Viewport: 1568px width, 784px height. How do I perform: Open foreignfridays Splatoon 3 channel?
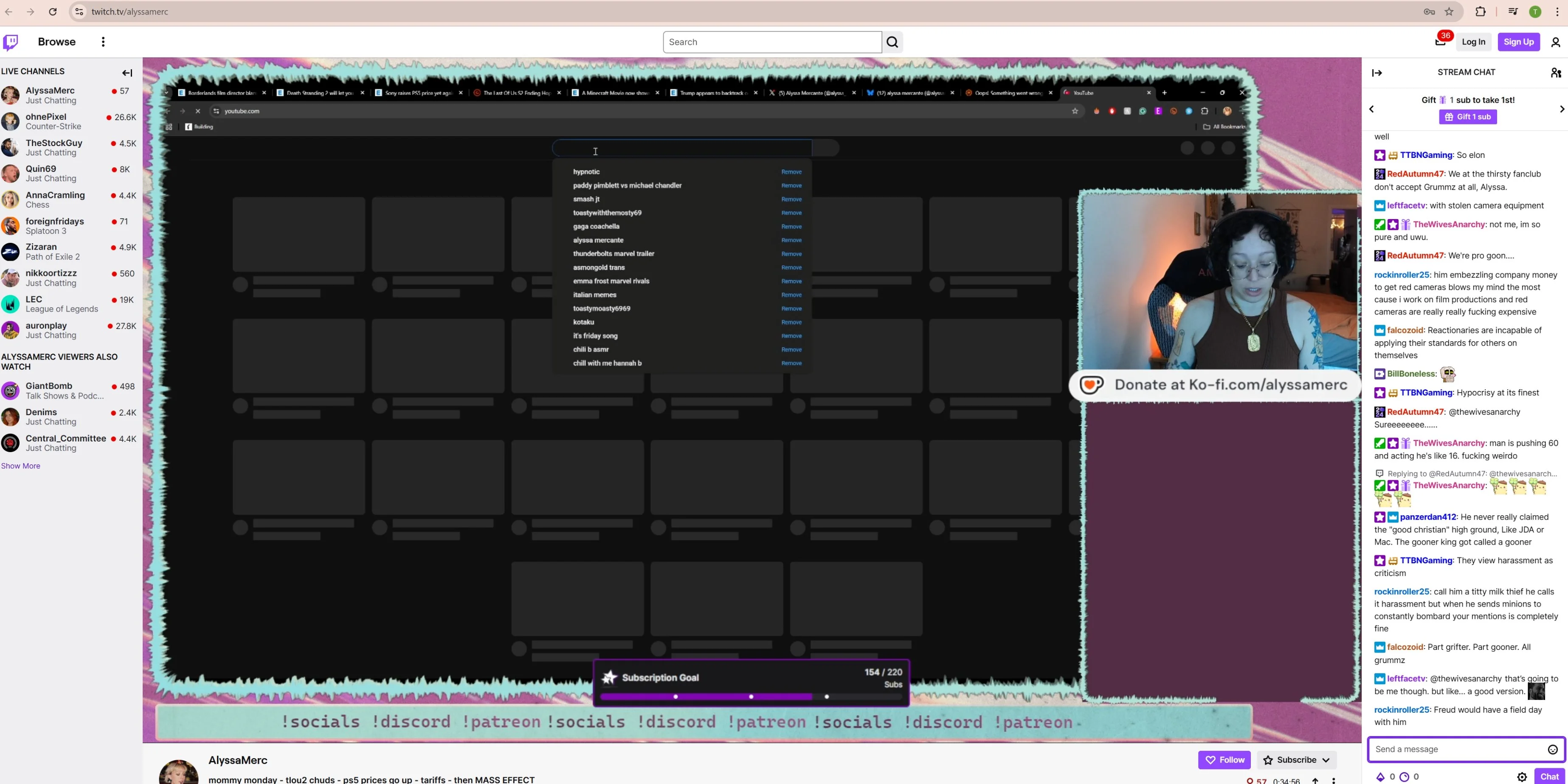[x=70, y=226]
